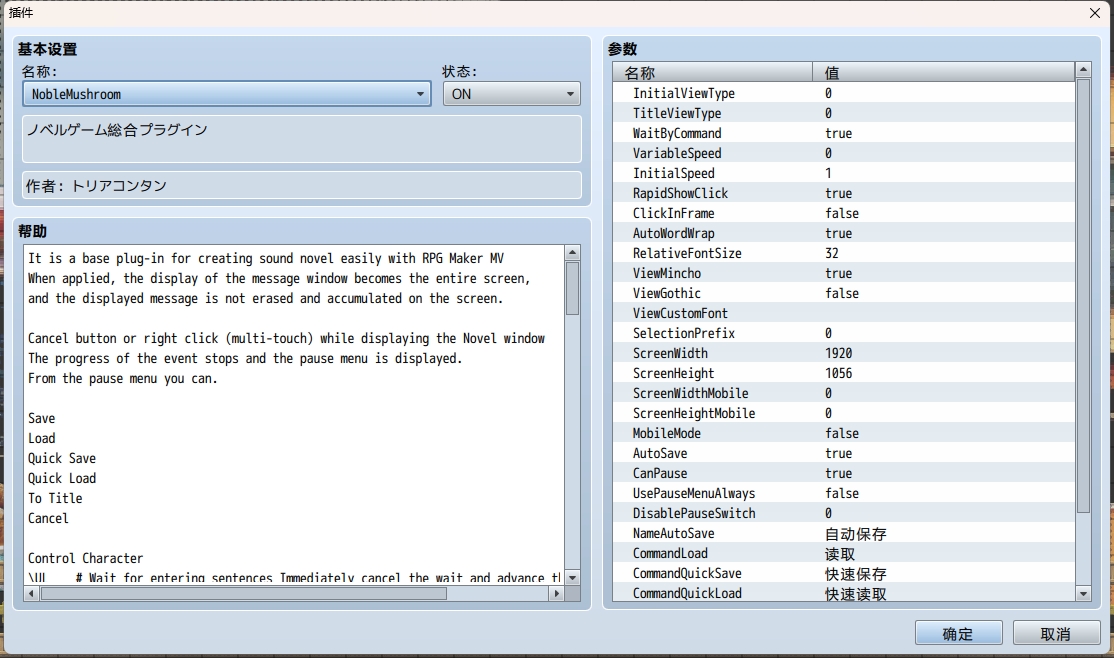The width and height of the screenshot is (1114, 658).
Task: Open the plugin name dropdown NobleMushroom
Action: coord(227,94)
